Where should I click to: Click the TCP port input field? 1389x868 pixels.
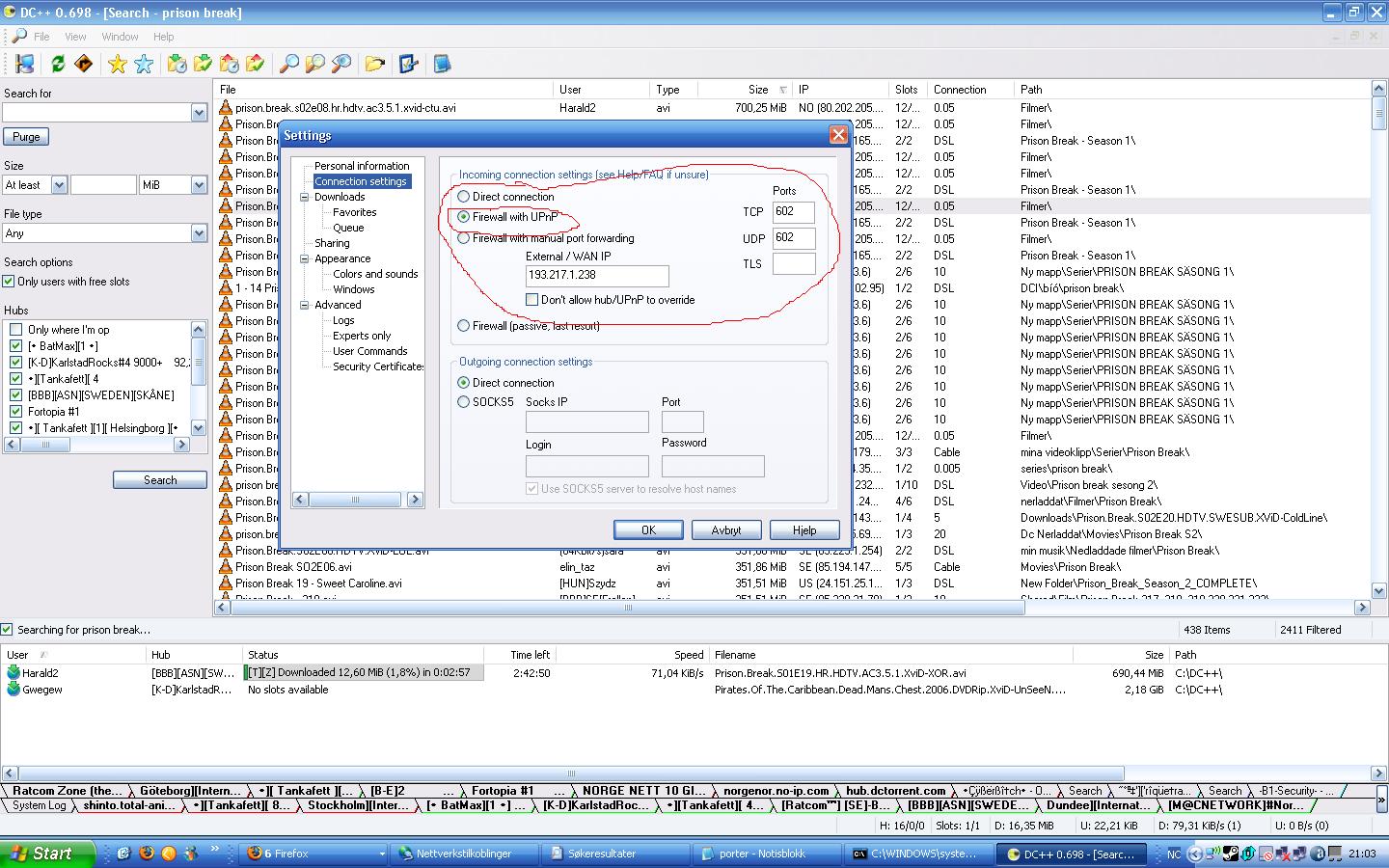click(x=794, y=212)
